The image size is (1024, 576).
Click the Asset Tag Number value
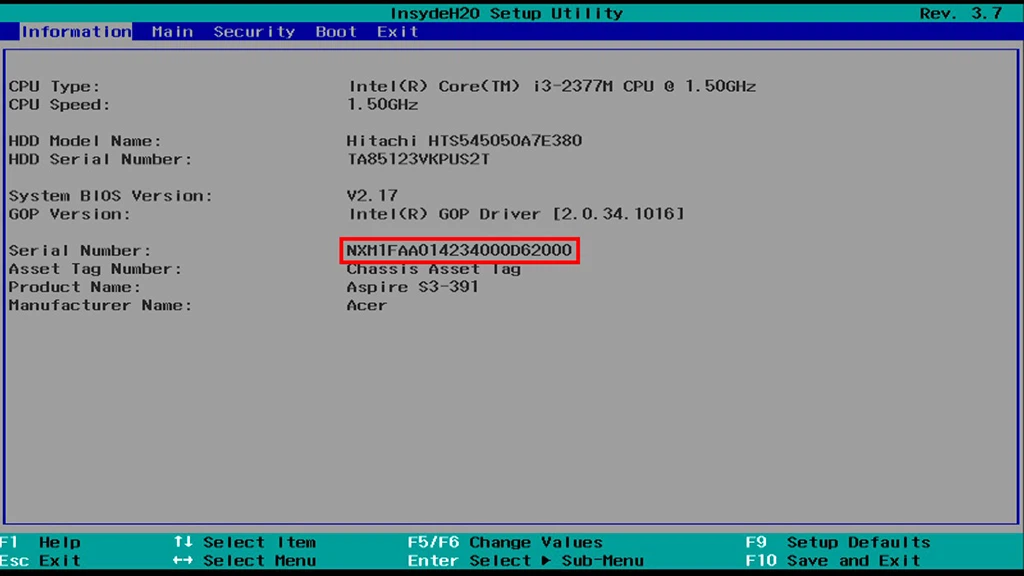pos(434,268)
